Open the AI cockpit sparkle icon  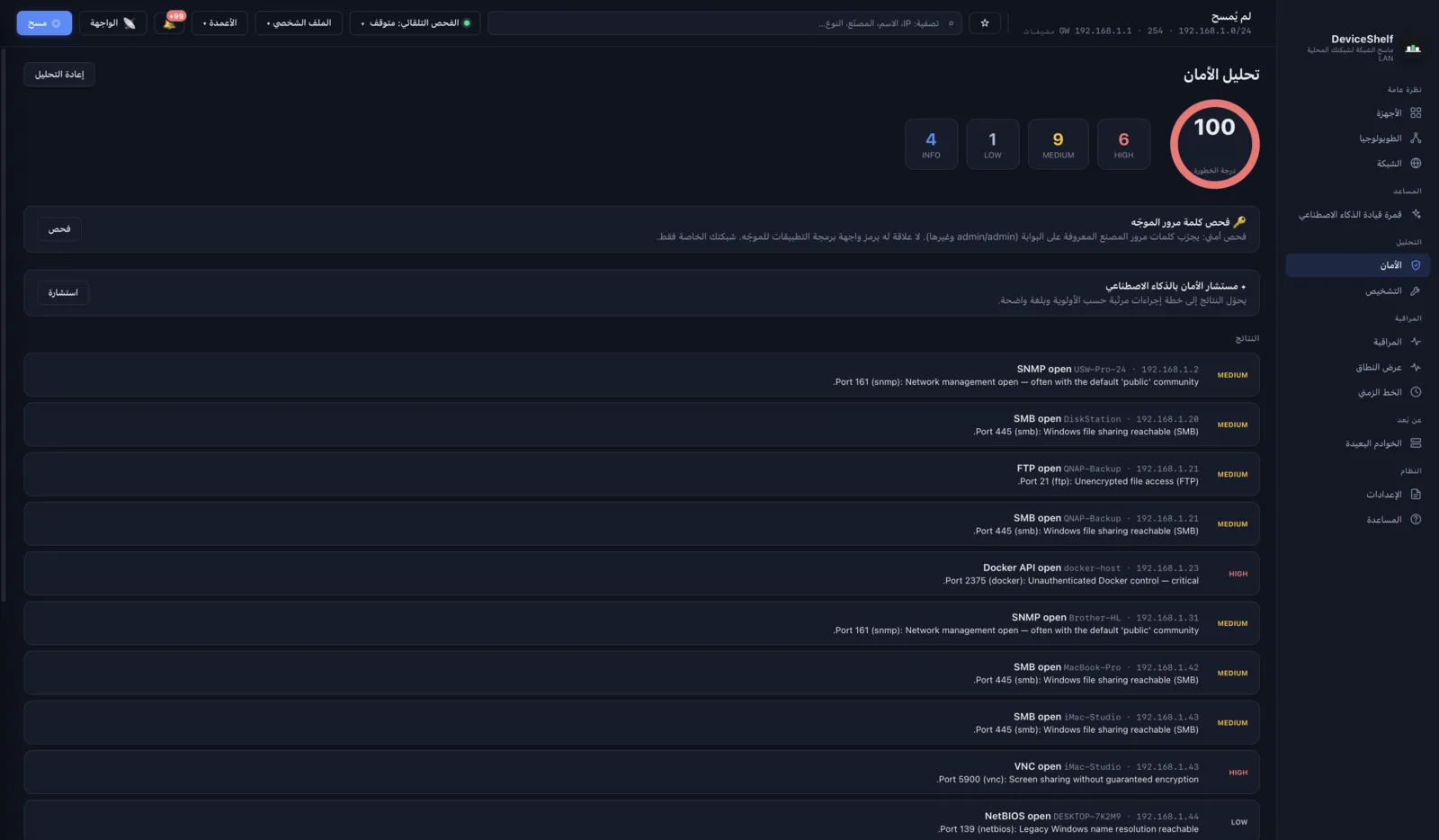1416,215
